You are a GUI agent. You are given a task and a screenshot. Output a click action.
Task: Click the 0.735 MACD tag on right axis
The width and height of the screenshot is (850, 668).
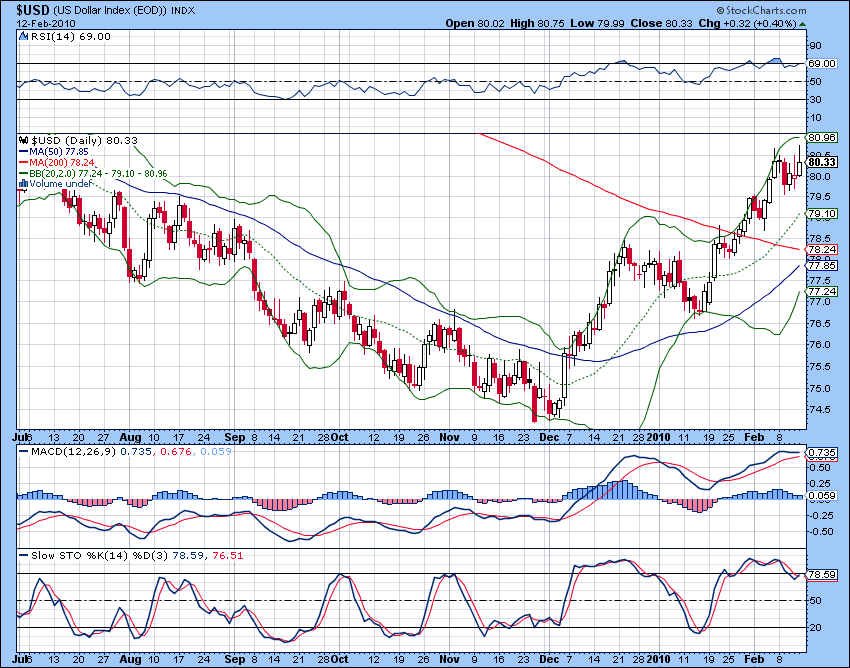pos(822,452)
